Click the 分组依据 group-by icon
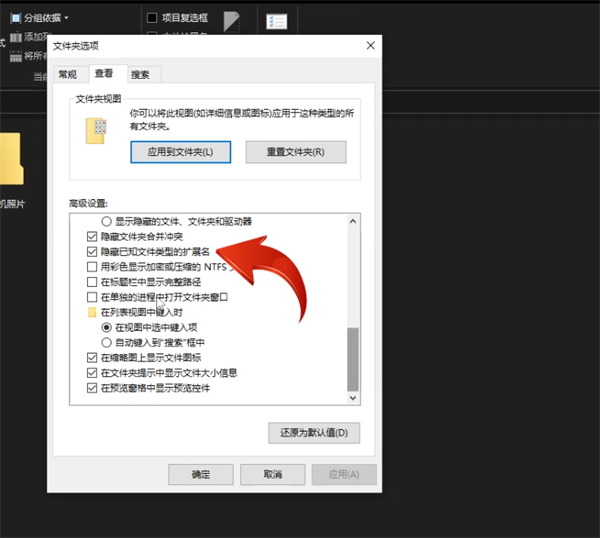The image size is (600, 538). point(15,17)
